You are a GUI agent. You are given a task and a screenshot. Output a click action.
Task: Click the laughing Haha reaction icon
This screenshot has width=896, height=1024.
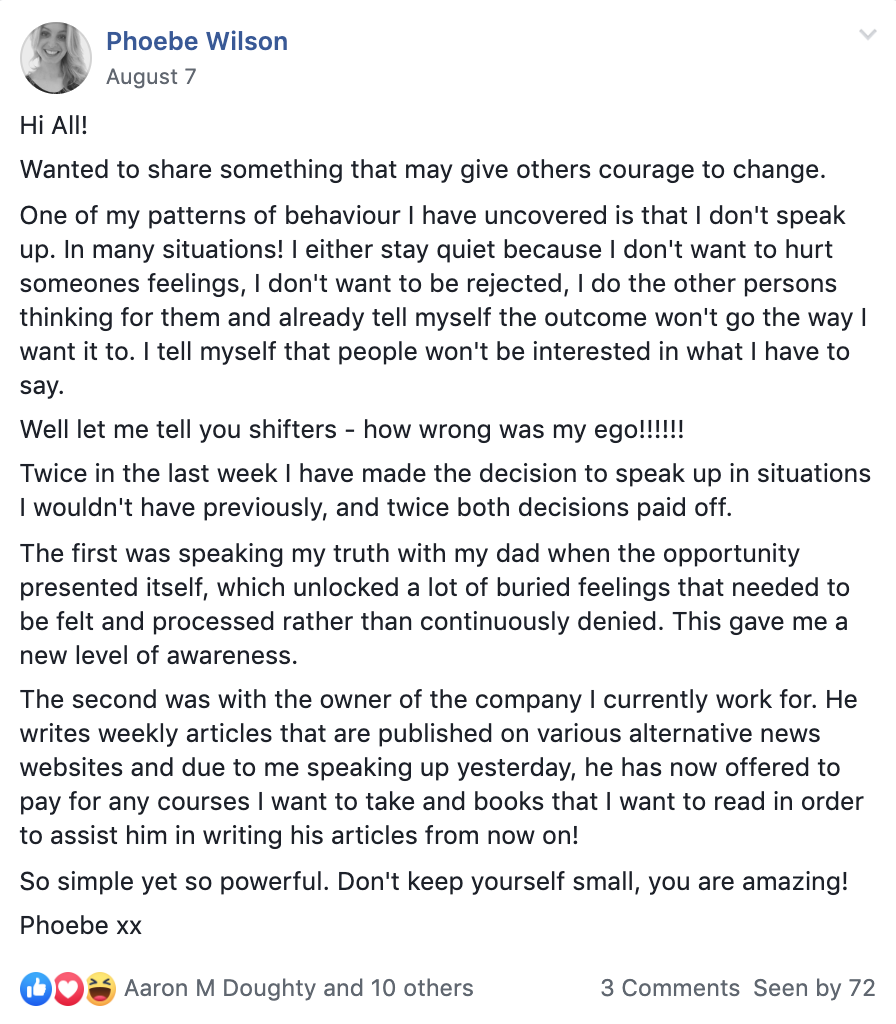tap(100, 988)
